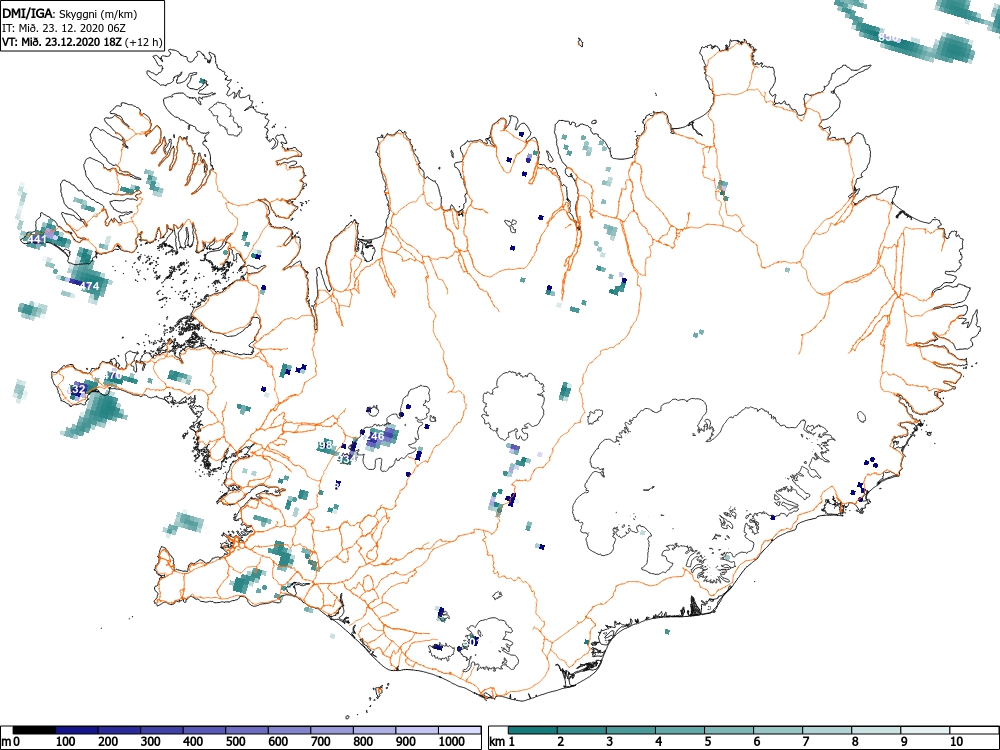The height and width of the screenshot is (750, 1000).
Task: Click the '32' visibility value on the map
Action: coord(79,389)
